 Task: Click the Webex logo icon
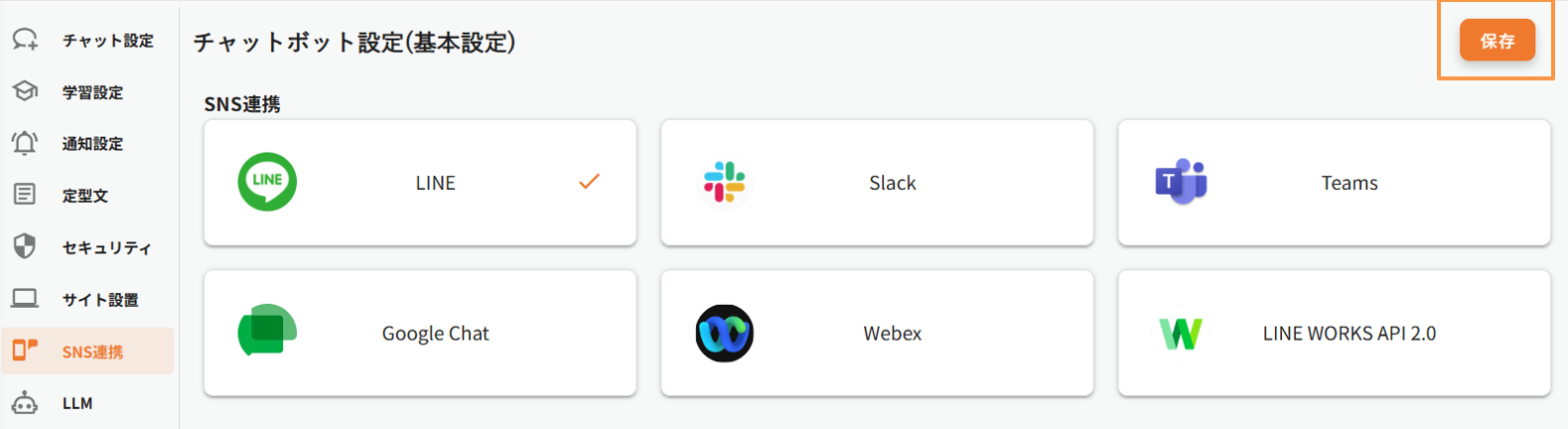725,334
